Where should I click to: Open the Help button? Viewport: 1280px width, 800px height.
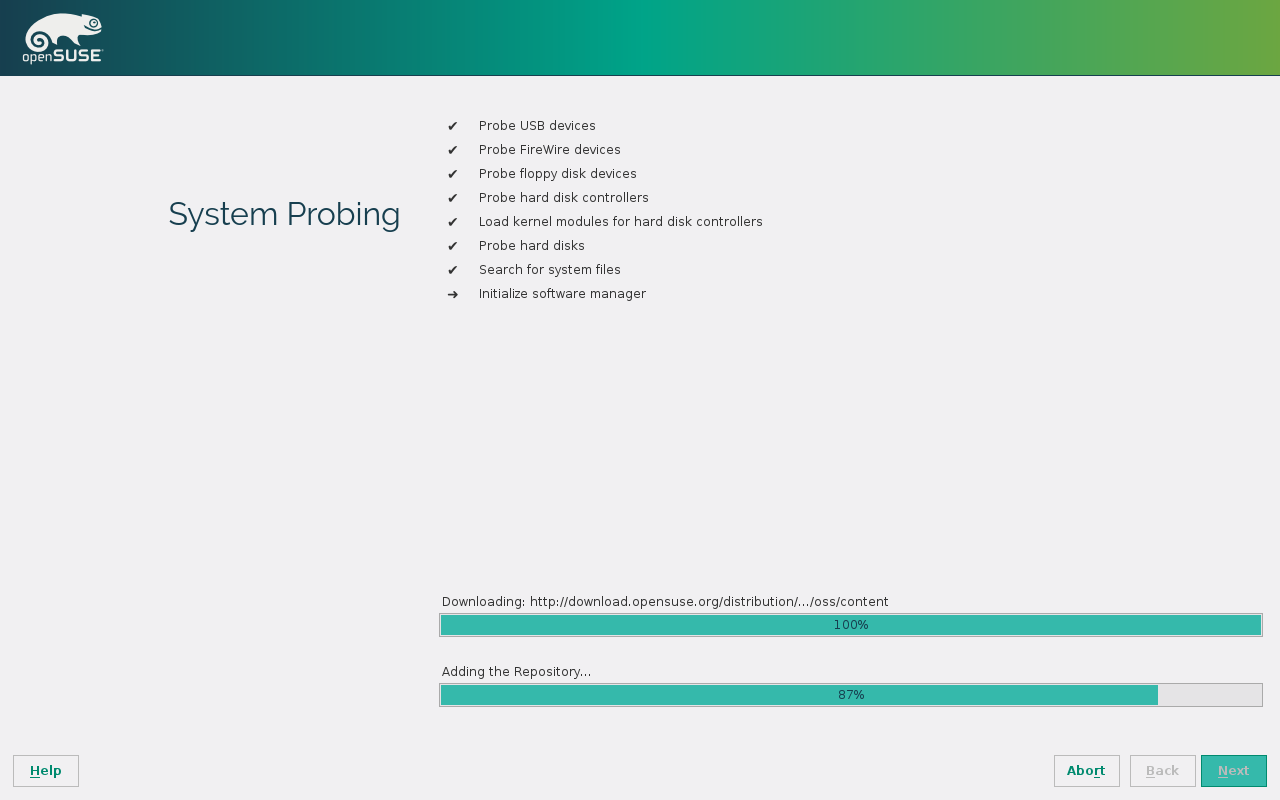pyautogui.click(x=46, y=771)
